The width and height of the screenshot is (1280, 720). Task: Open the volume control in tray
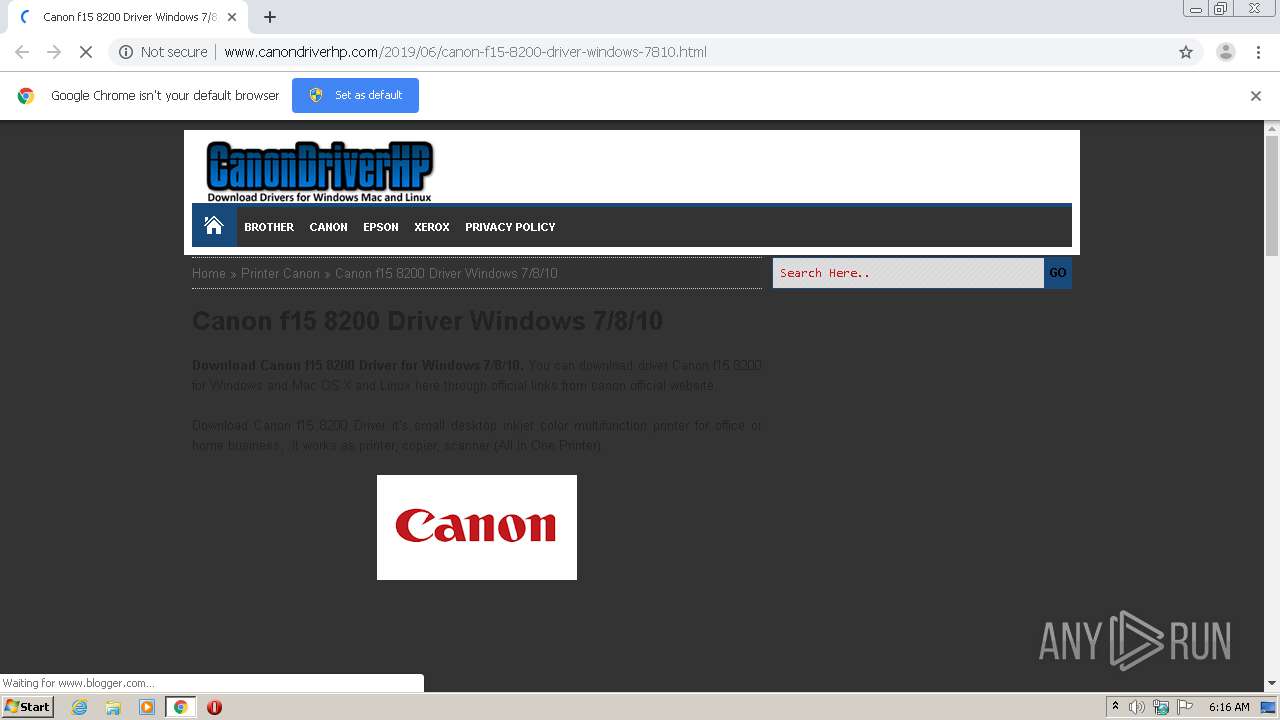pos(1137,707)
